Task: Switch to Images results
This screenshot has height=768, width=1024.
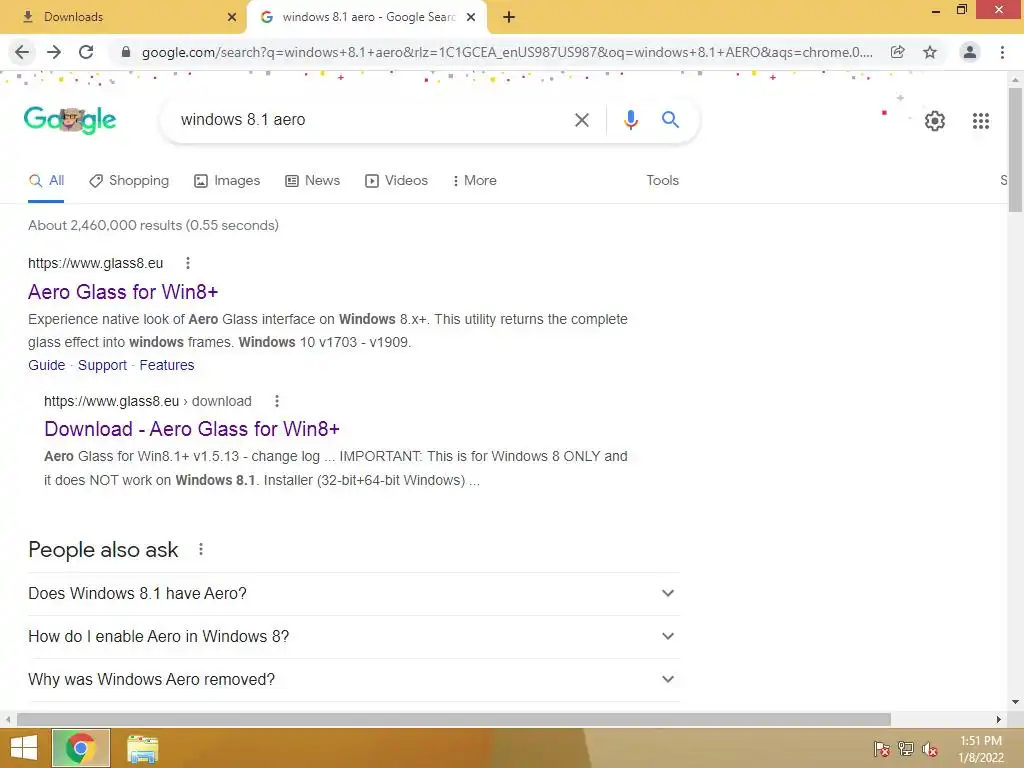Action: (x=227, y=181)
